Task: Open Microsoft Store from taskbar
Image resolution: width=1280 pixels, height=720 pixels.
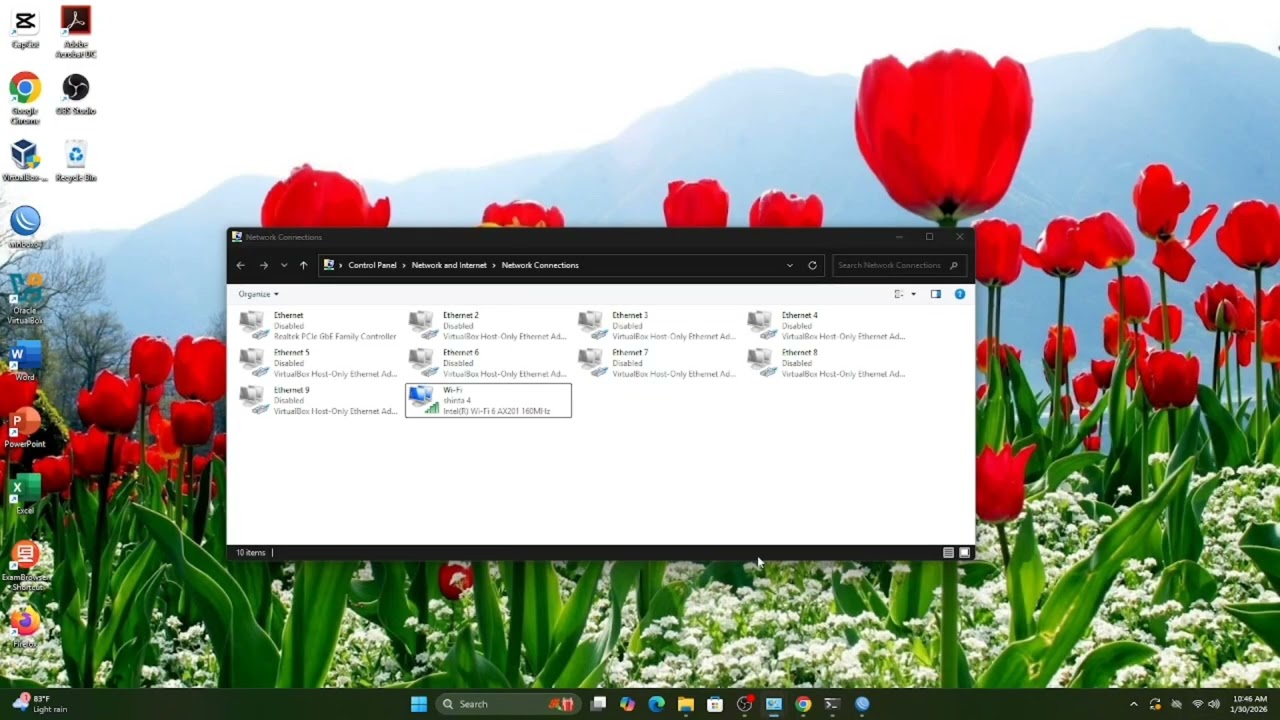Action: (715, 704)
